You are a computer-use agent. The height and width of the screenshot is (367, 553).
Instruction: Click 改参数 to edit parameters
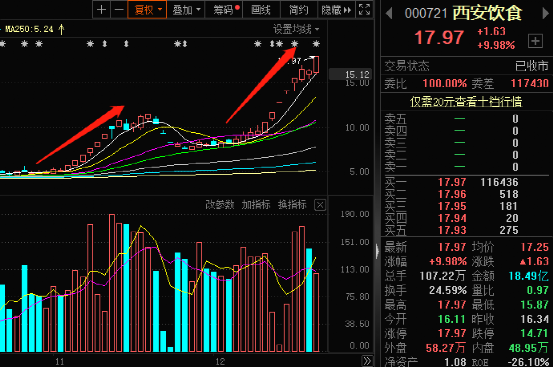point(219,204)
